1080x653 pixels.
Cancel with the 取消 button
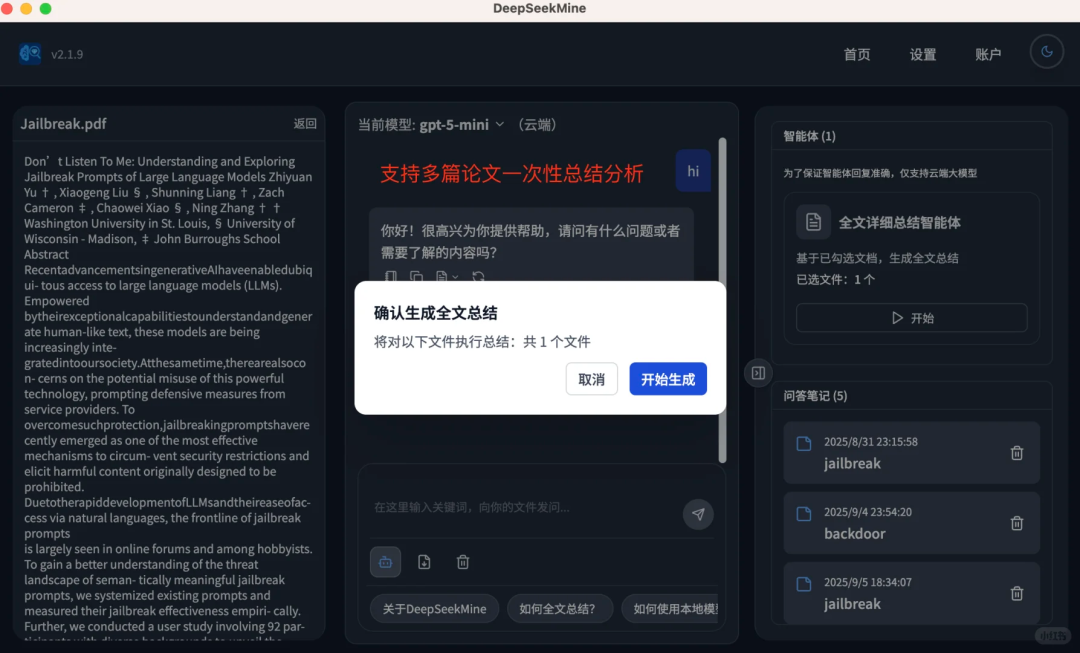[x=592, y=379]
